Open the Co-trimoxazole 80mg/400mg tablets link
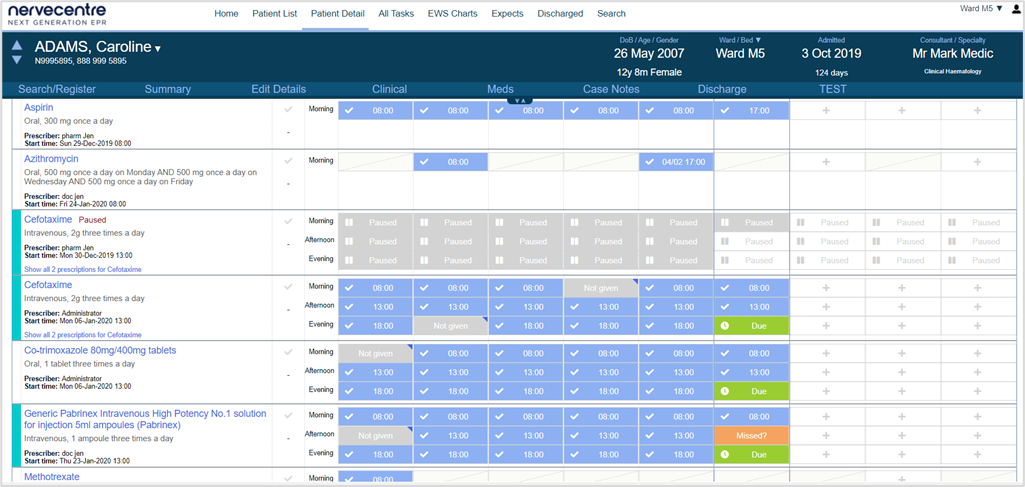Screen dimensions: 1025x487 (x=100, y=351)
